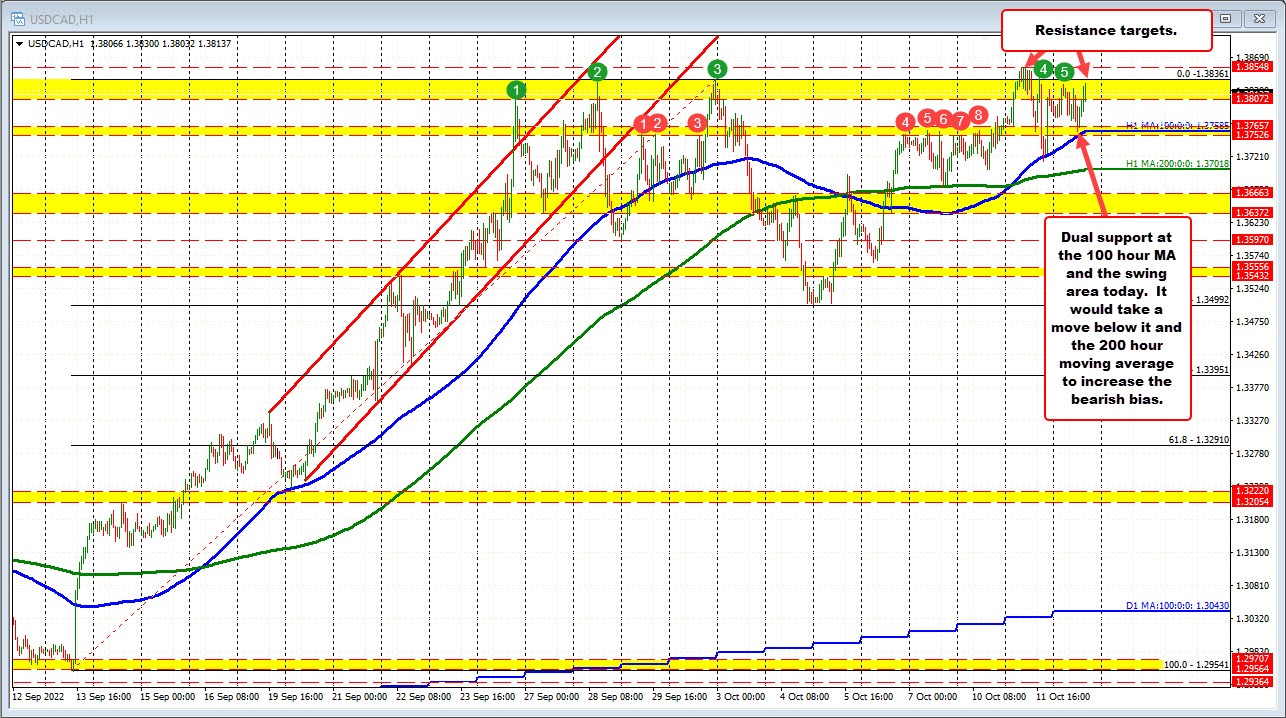Click the green circle marker numbered 3
Viewport: 1286px width, 718px height.
717,68
